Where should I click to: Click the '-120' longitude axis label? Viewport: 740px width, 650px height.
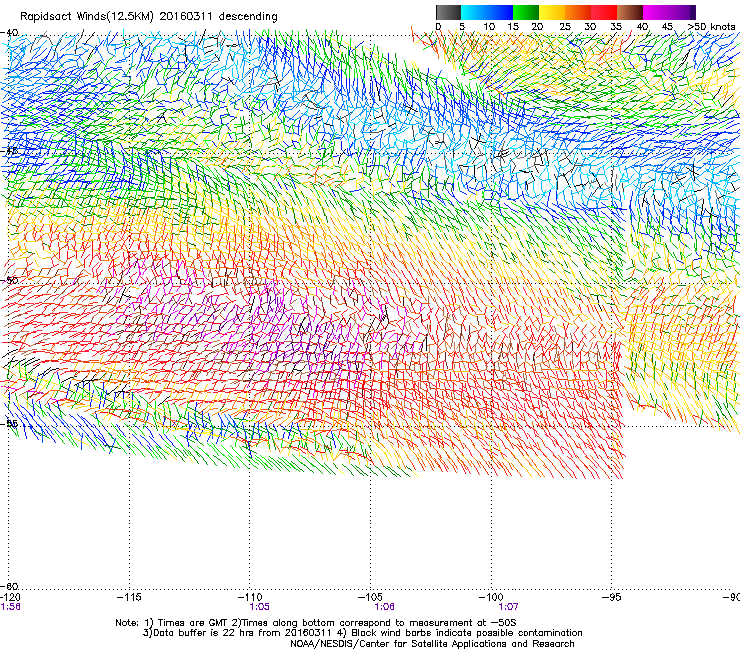10,597
